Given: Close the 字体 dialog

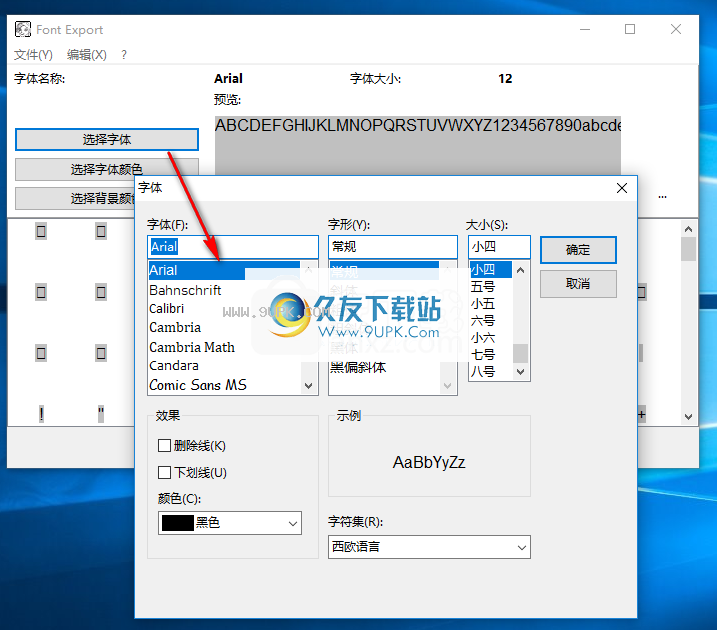Looking at the screenshot, I should coord(621,188).
